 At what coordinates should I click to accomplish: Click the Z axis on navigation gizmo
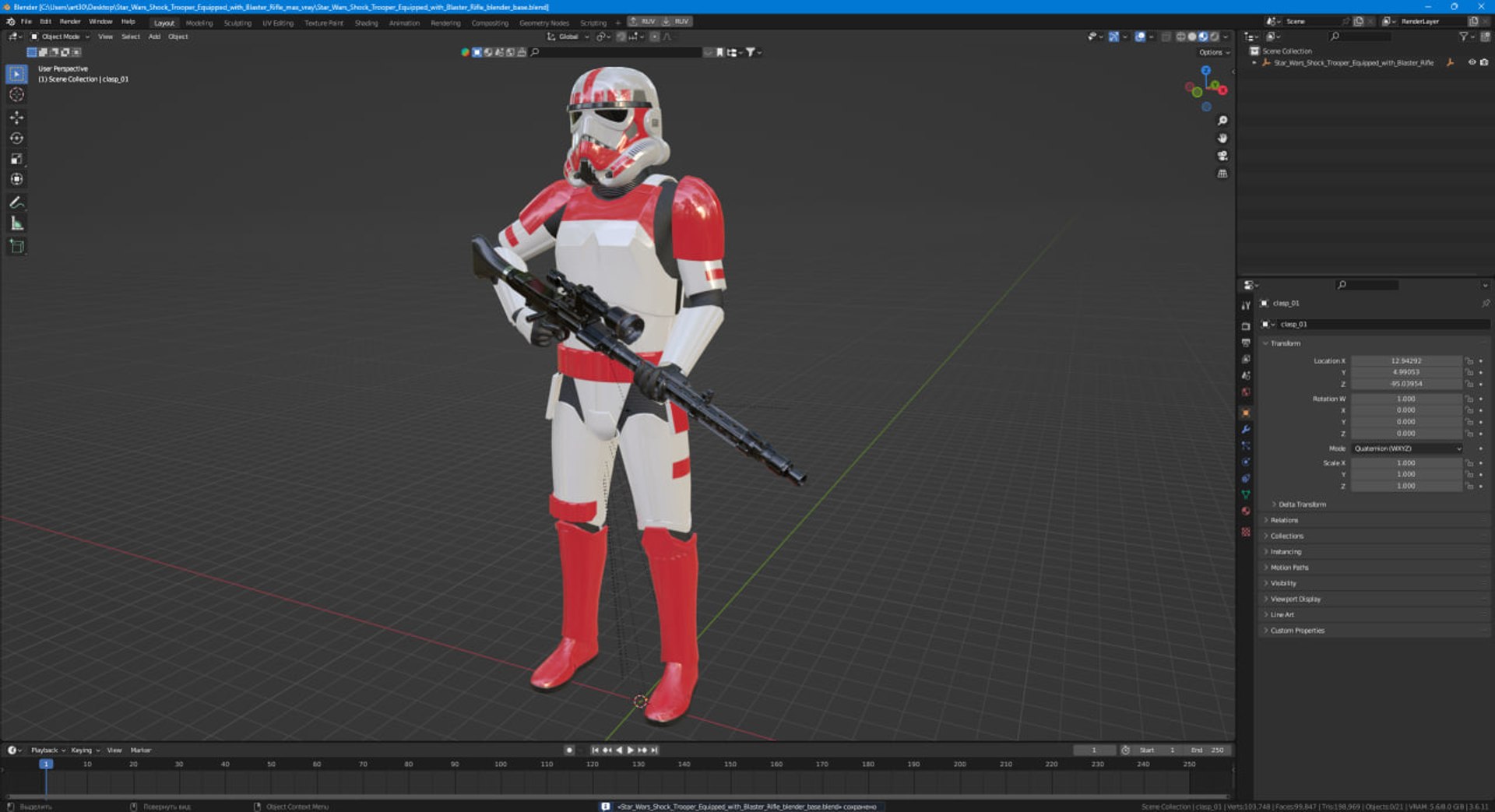[1205, 71]
